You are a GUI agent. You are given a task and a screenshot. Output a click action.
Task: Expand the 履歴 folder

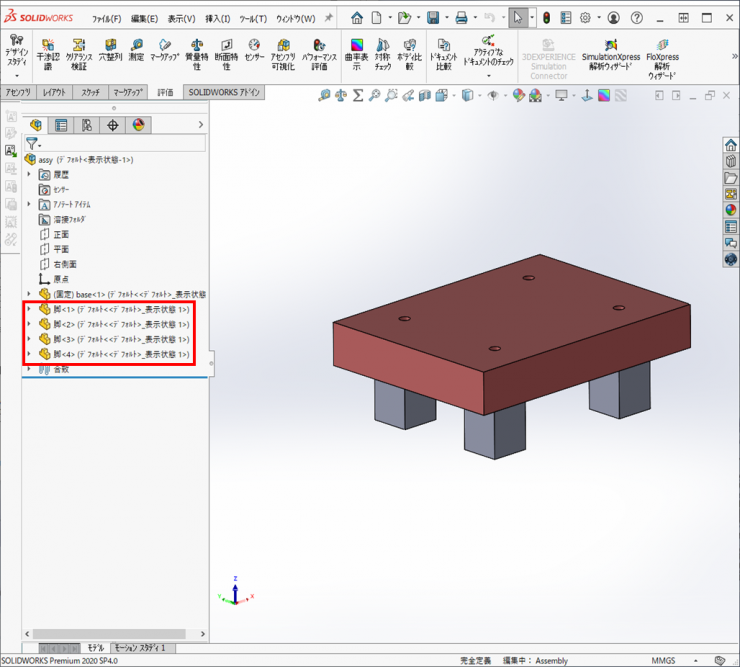29,175
